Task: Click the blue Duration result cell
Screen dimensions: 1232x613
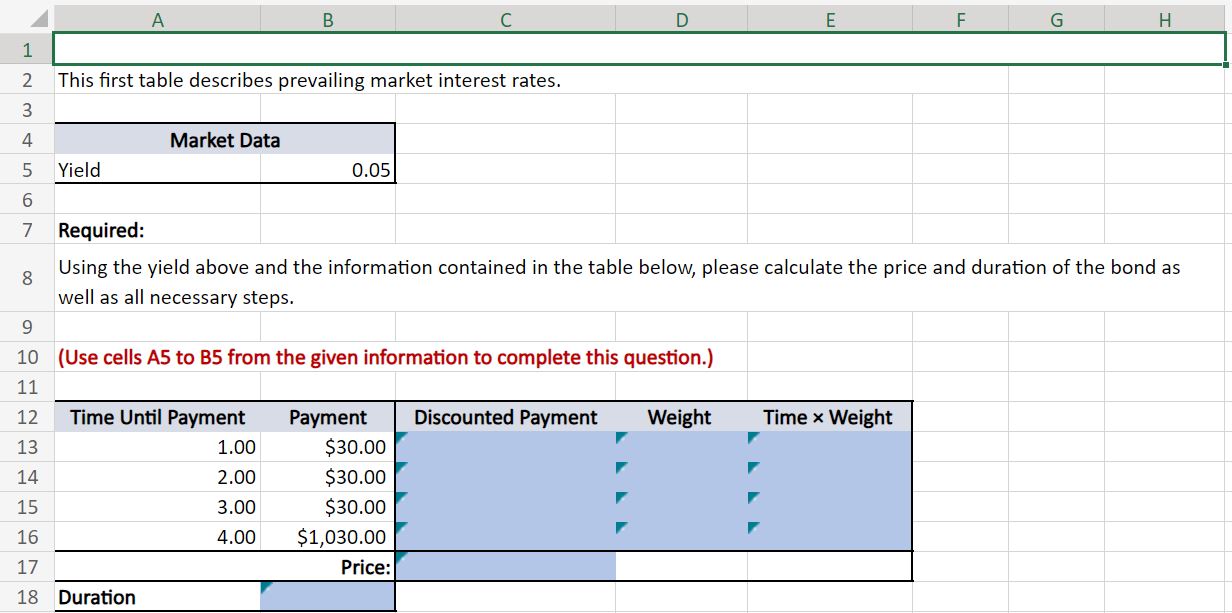Action: (327, 597)
